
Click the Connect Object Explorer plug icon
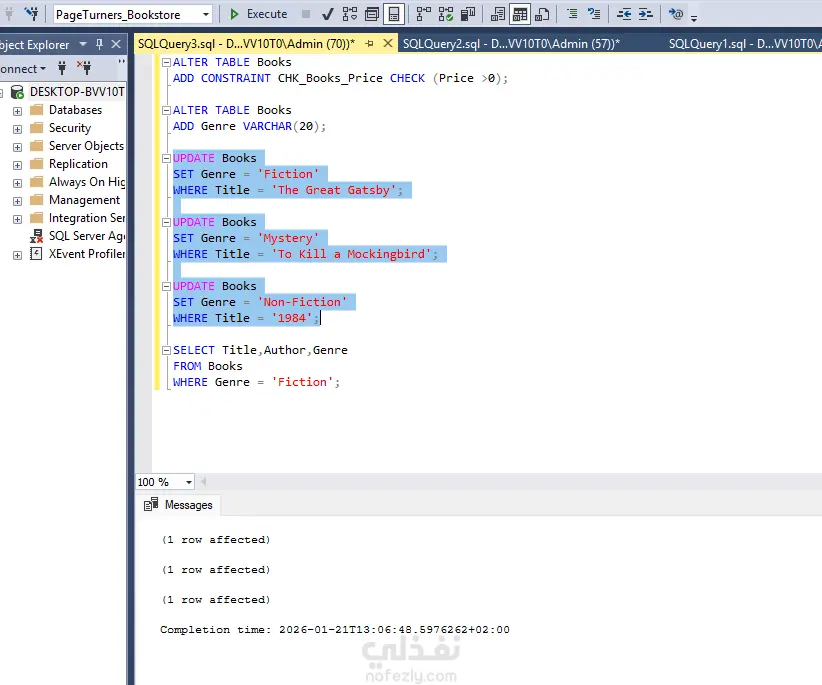(x=62, y=68)
